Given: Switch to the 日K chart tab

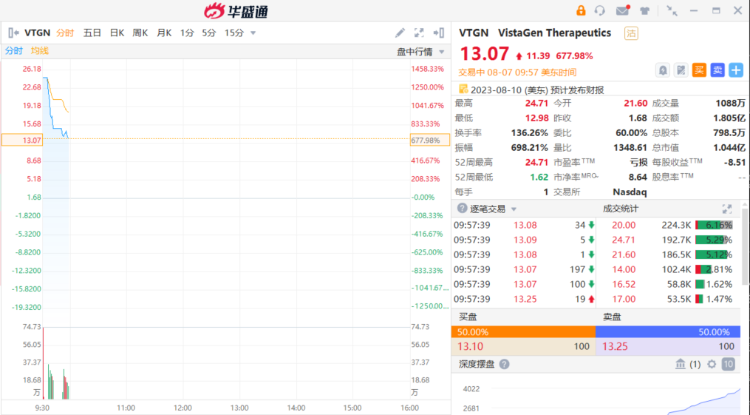Looking at the screenshot, I should coord(117,33).
